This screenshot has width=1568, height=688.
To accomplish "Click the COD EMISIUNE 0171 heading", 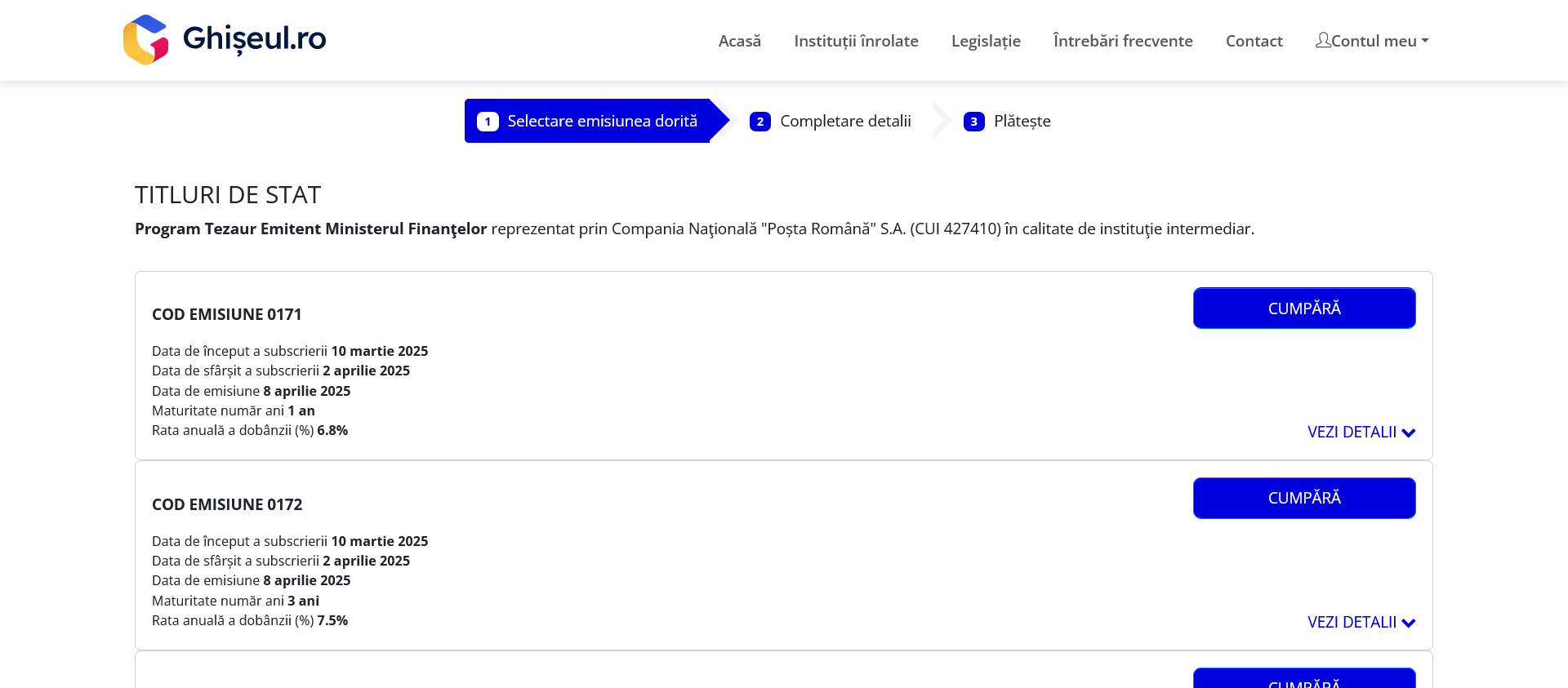I will pyautogui.click(x=227, y=314).
